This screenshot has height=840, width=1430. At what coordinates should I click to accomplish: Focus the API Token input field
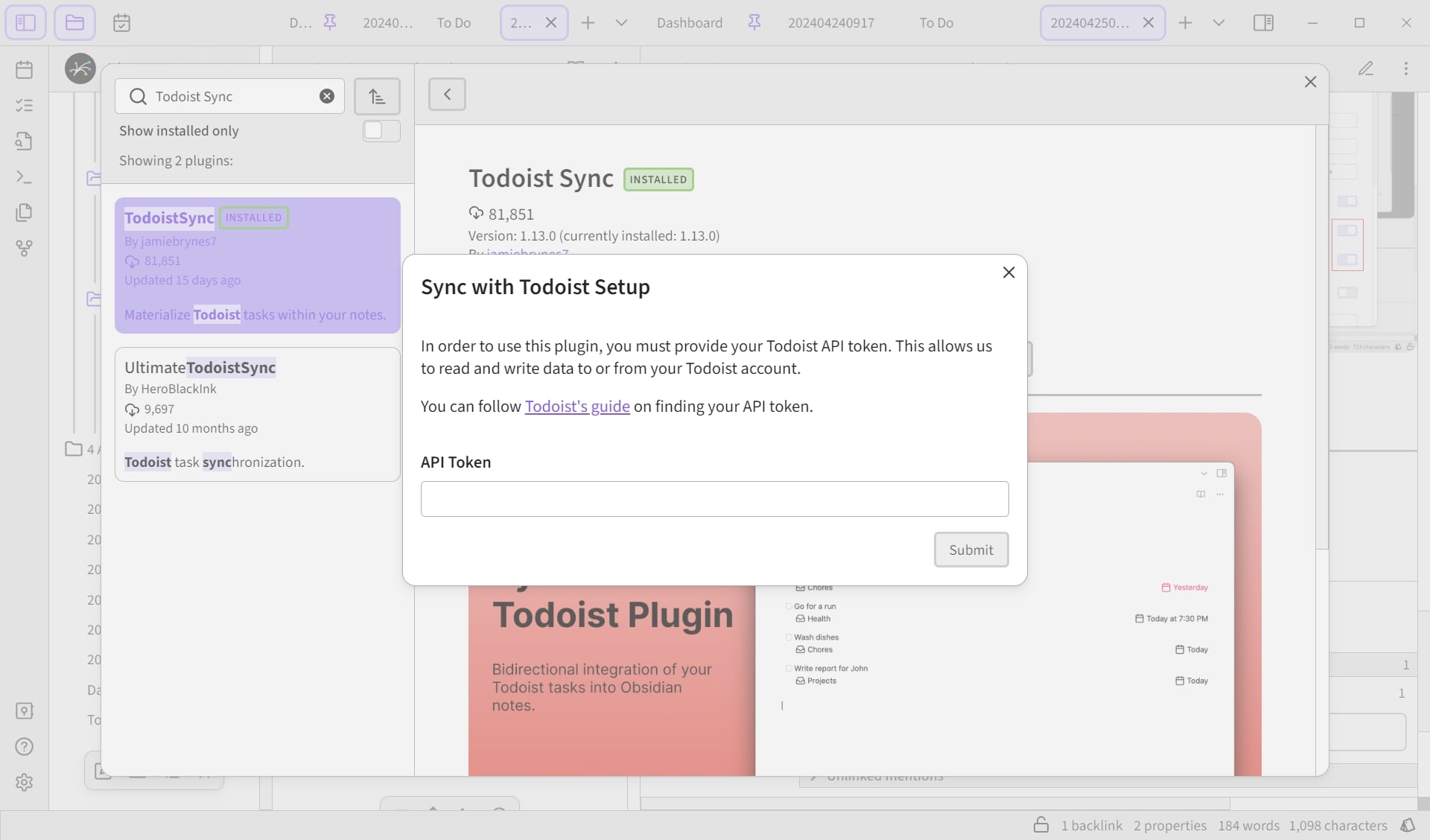[x=714, y=499]
